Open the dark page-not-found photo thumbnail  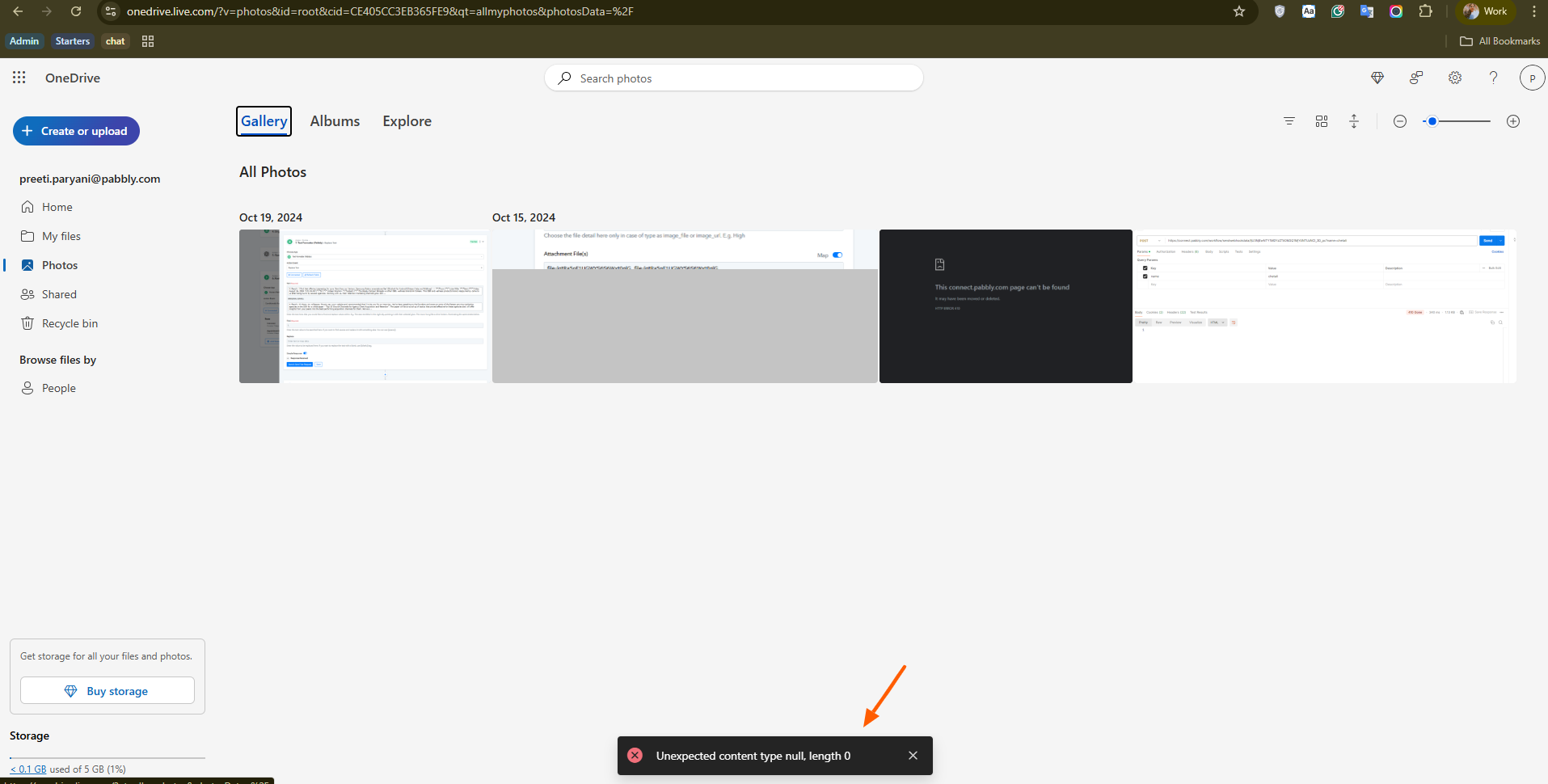[x=1006, y=306]
